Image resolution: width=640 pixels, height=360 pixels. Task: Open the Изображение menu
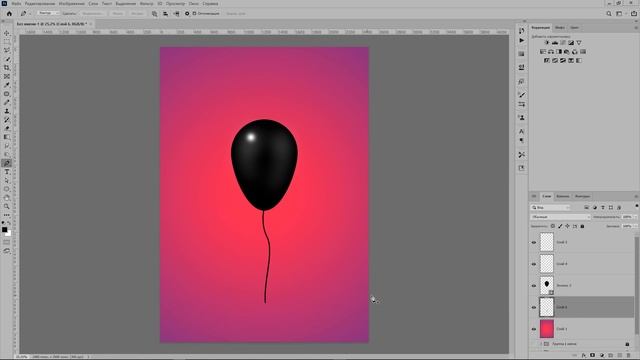(x=72, y=3)
